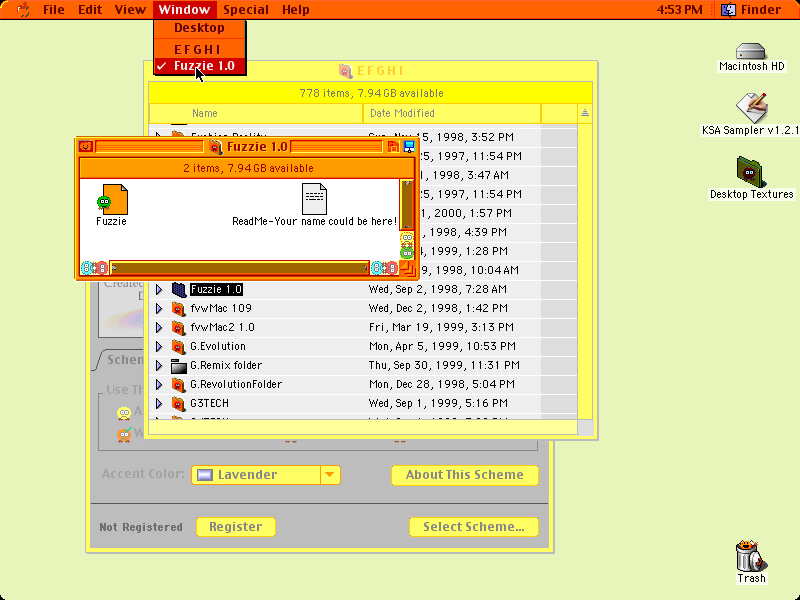Click the blue scroll arrow at horizontal scrollbar's left end
Screen dimensions: 800x600
(x=87, y=268)
